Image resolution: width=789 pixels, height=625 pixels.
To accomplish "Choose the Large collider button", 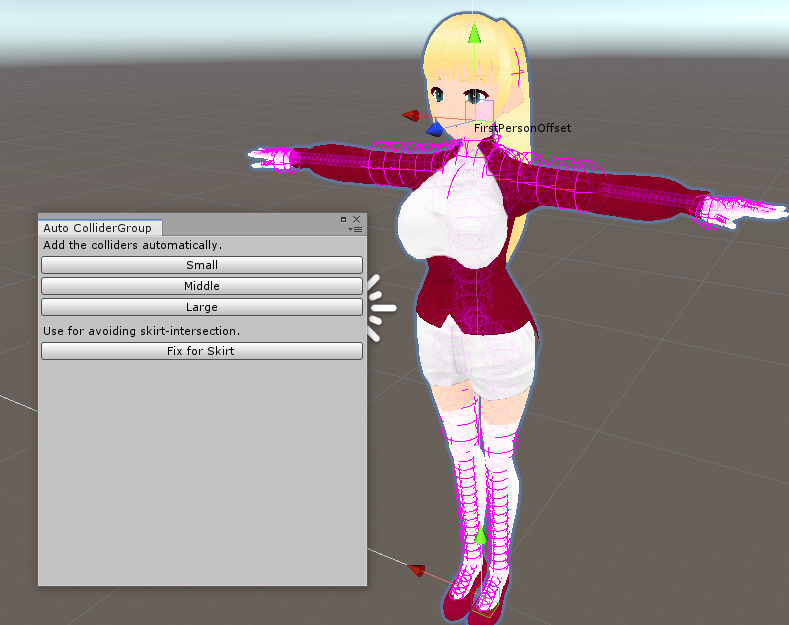I will pyautogui.click(x=201, y=307).
